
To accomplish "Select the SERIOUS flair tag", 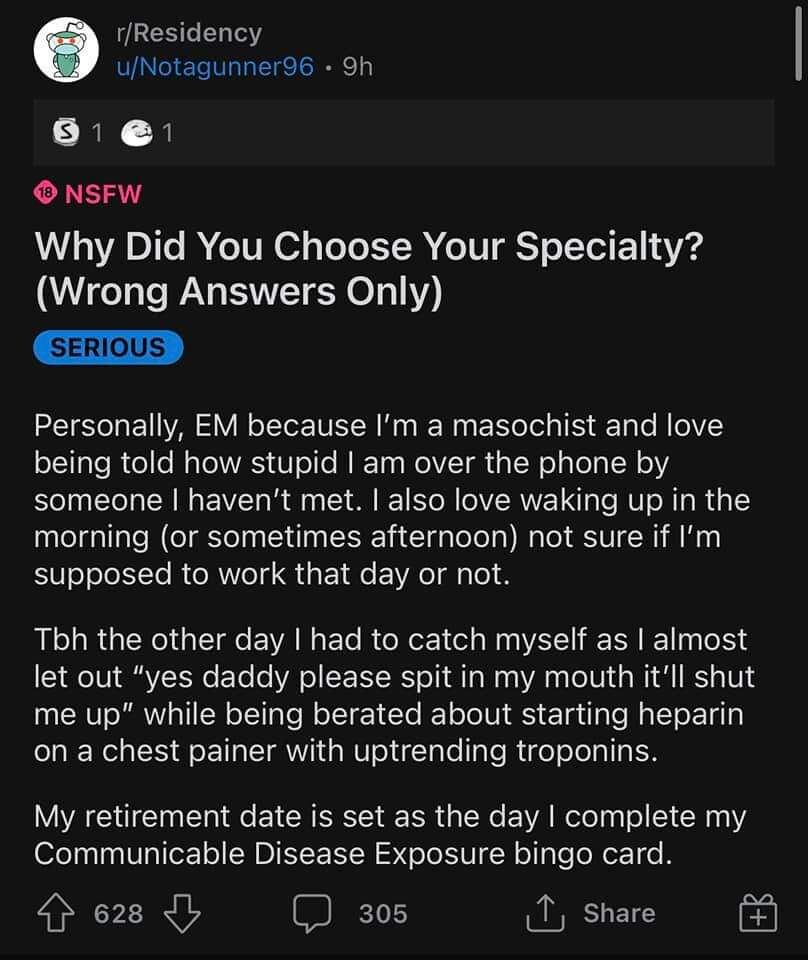I will (108, 347).
